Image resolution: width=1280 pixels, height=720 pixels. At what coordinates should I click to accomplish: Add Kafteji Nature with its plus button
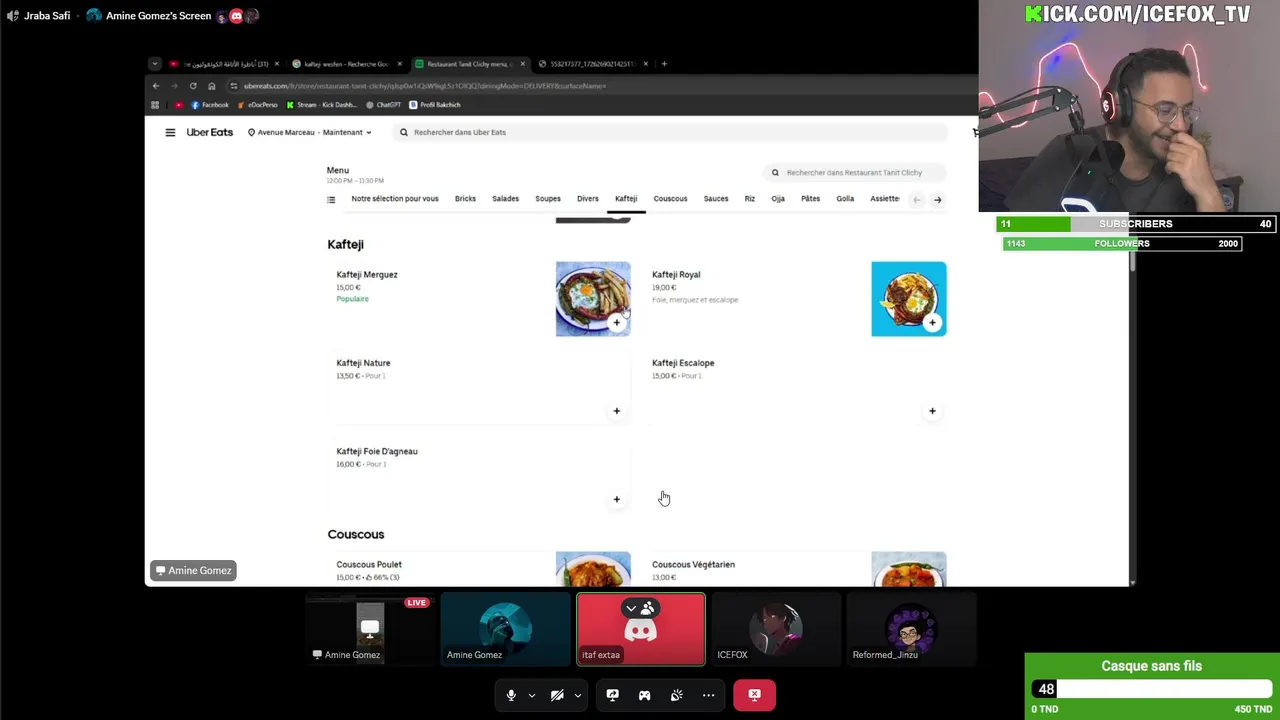pos(617,411)
